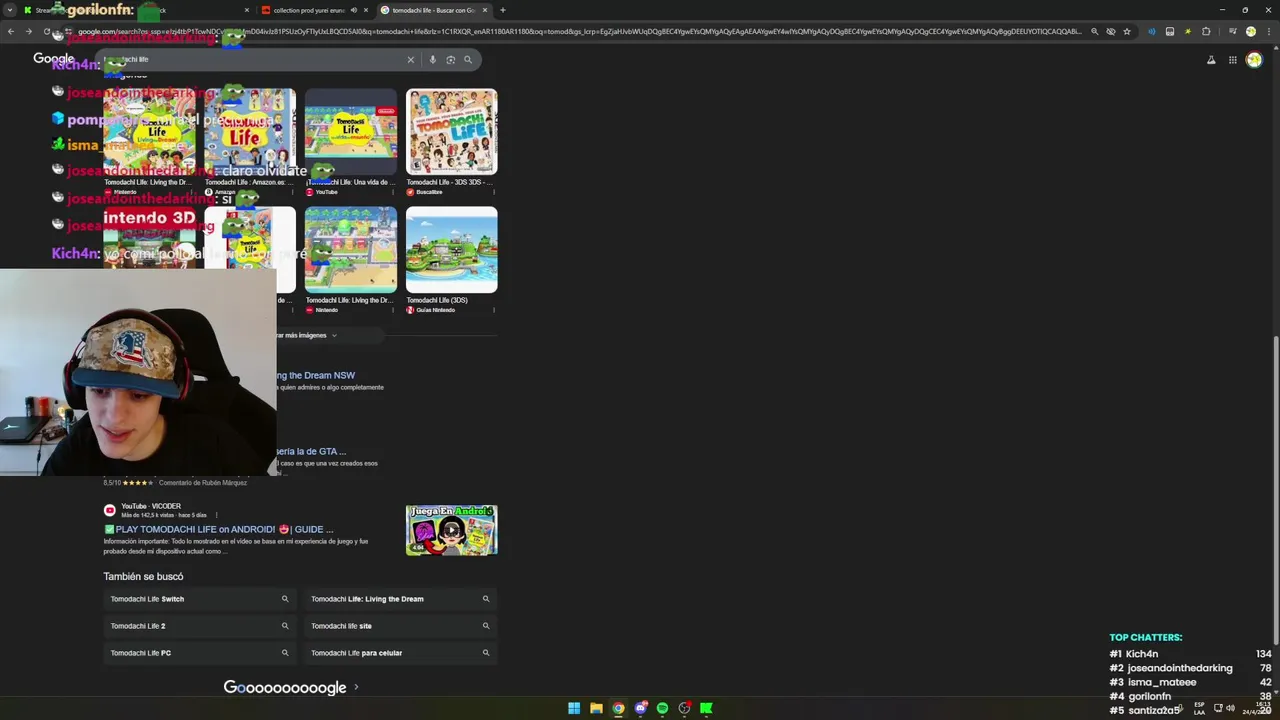Open Guías Nintendo island image result
Viewport: 1280px width, 720px height.
[x=451, y=250]
